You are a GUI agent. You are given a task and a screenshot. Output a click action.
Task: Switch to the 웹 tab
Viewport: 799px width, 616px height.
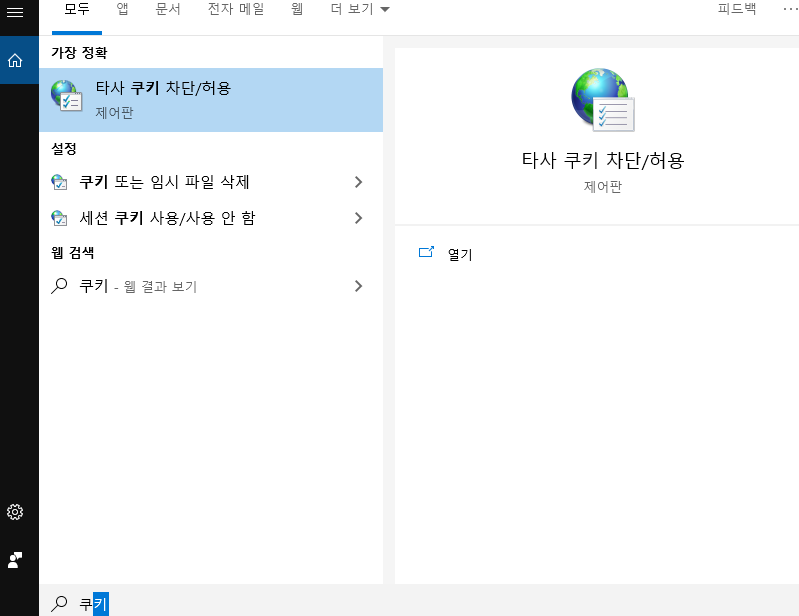pos(297,9)
